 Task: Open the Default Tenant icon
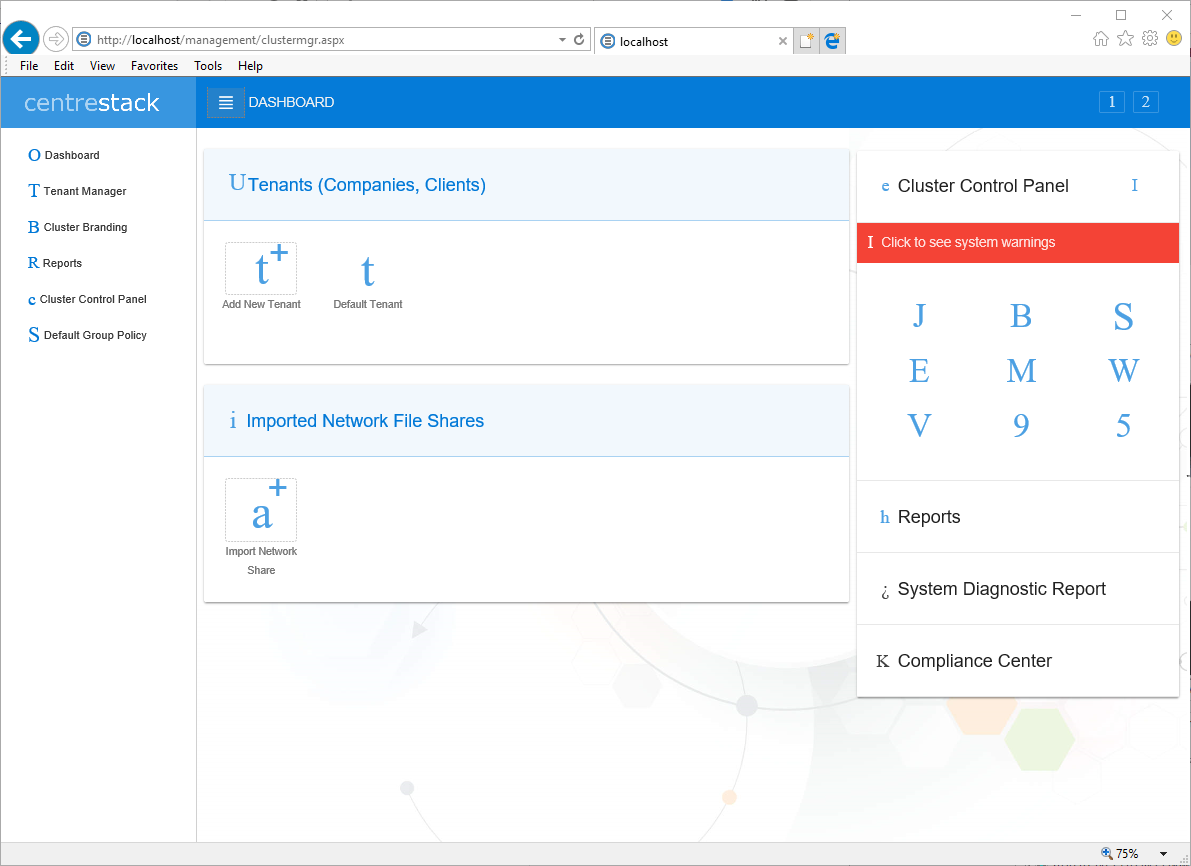368,271
